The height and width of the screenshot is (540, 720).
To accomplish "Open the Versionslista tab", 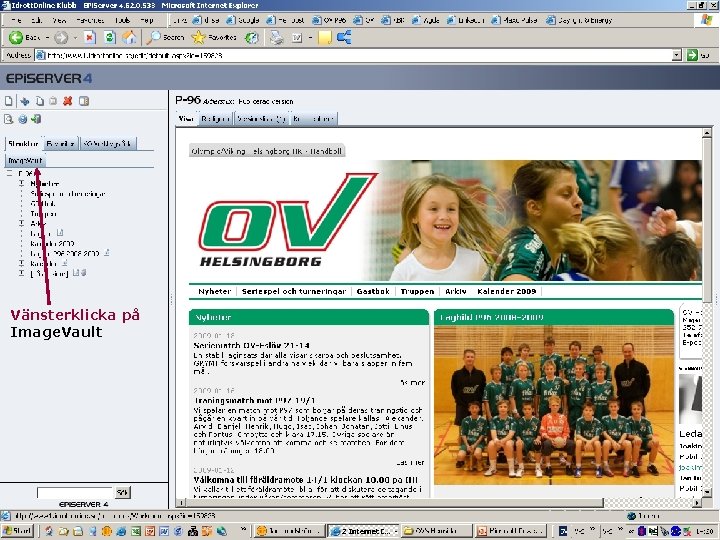I will click(x=262, y=119).
